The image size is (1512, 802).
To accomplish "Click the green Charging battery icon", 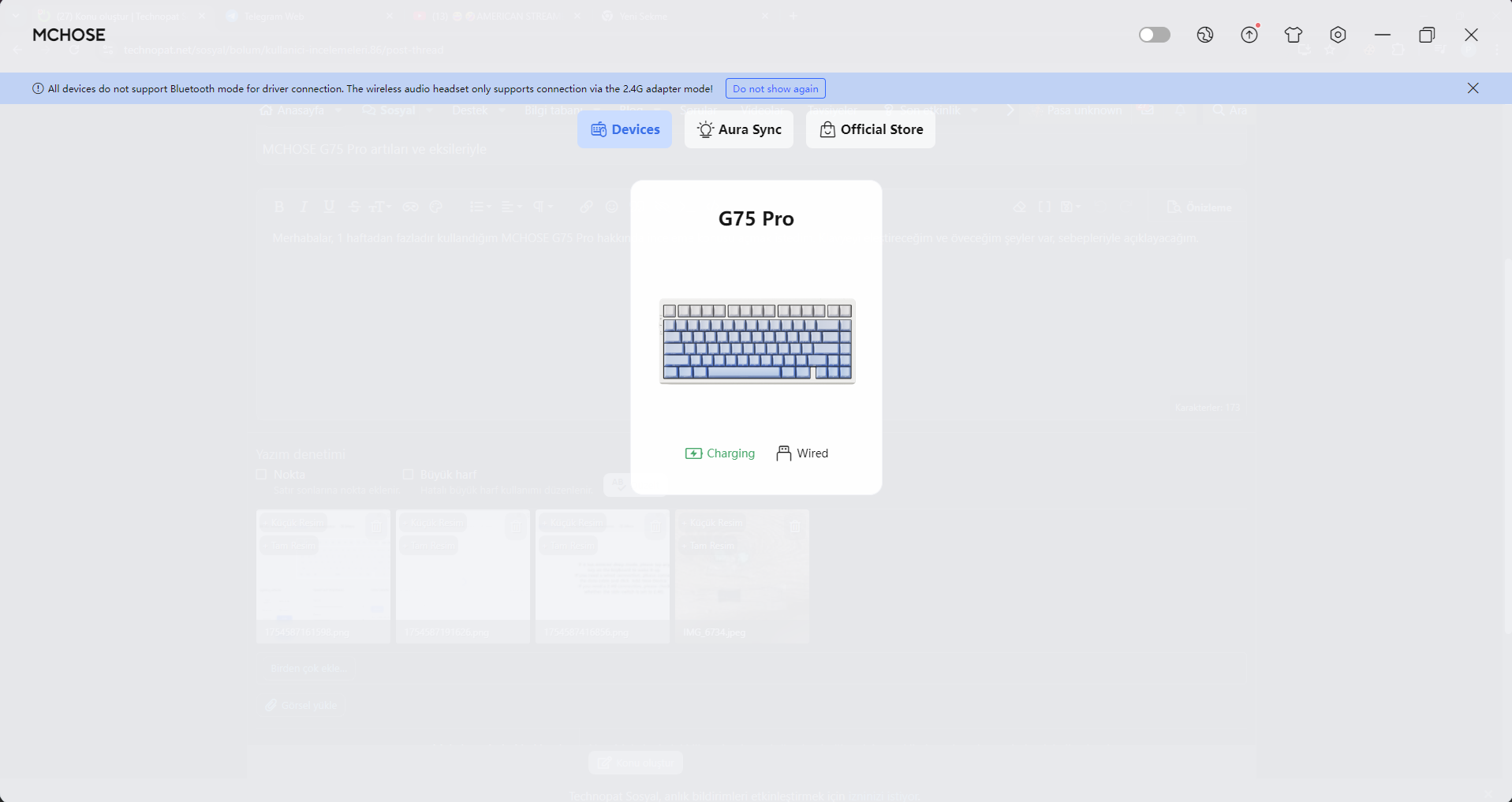I will point(693,453).
